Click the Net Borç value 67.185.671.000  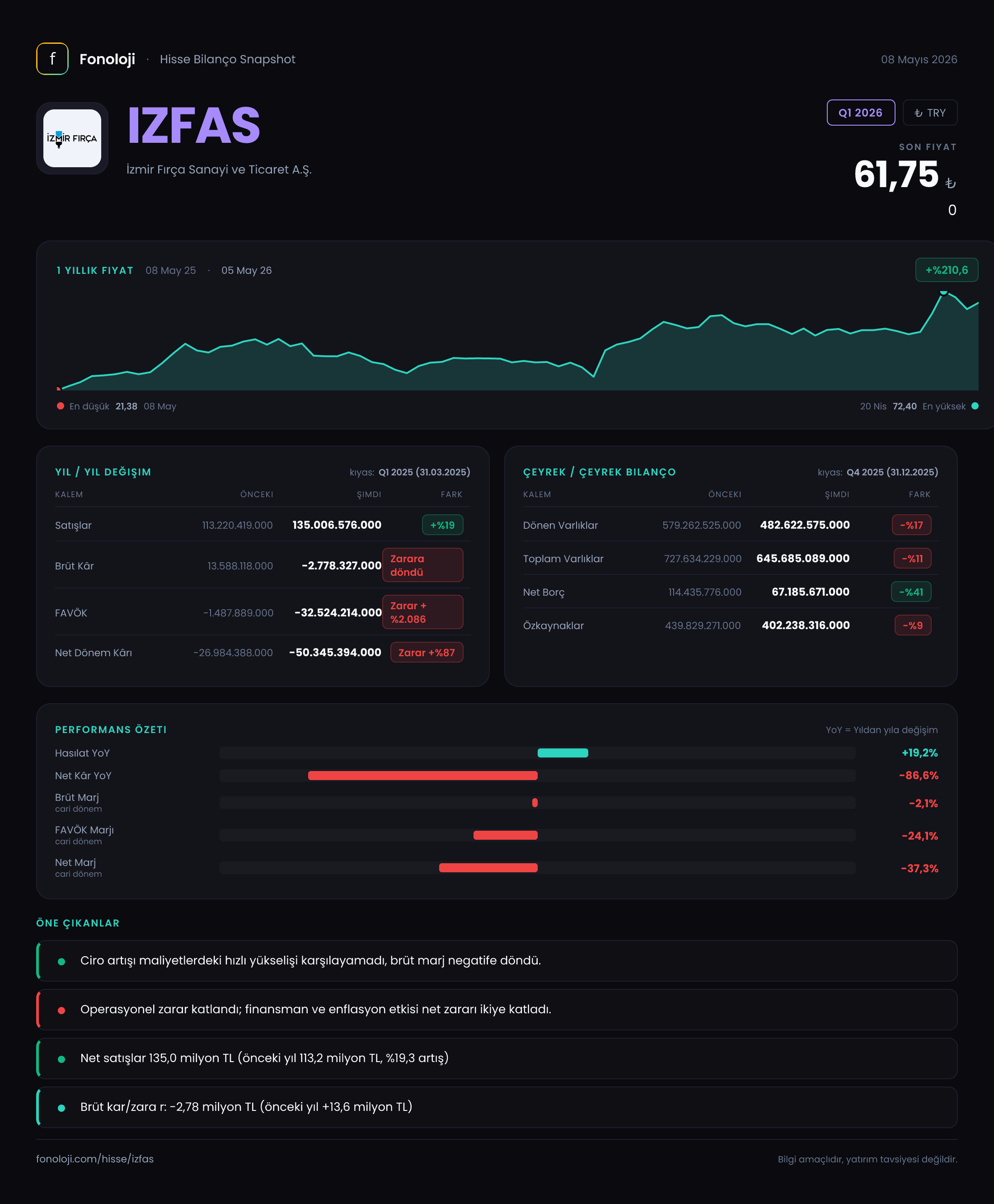pyautogui.click(x=810, y=592)
